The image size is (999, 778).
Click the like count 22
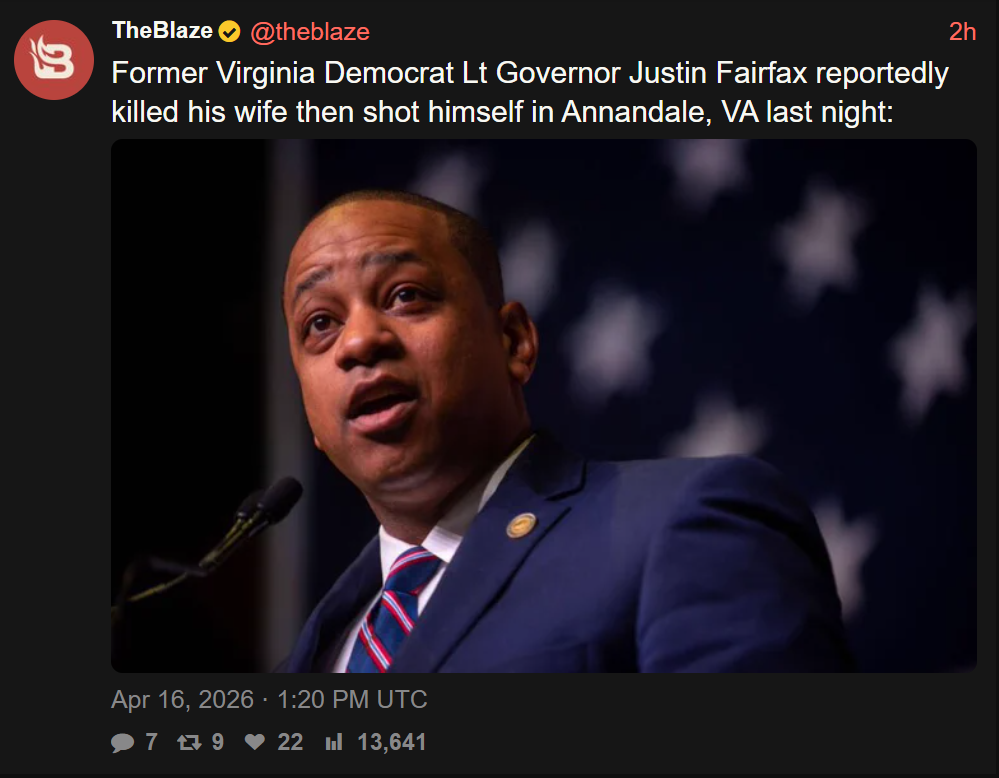pyautogui.click(x=290, y=743)
